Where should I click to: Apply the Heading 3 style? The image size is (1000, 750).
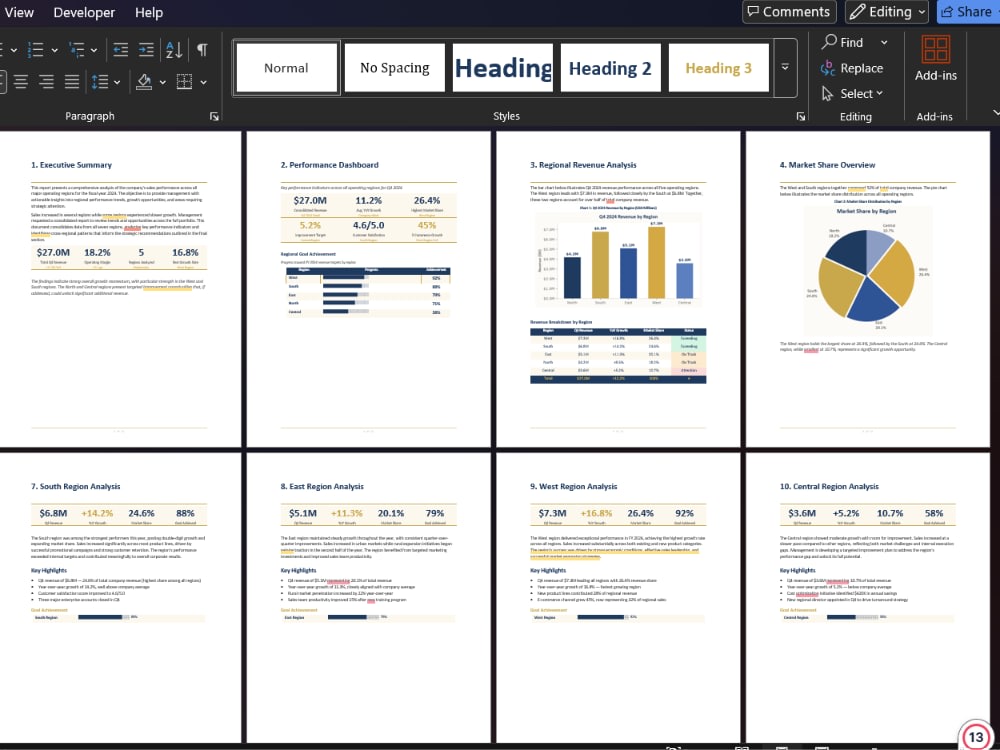pyautogui.click(x=719, y=68)
